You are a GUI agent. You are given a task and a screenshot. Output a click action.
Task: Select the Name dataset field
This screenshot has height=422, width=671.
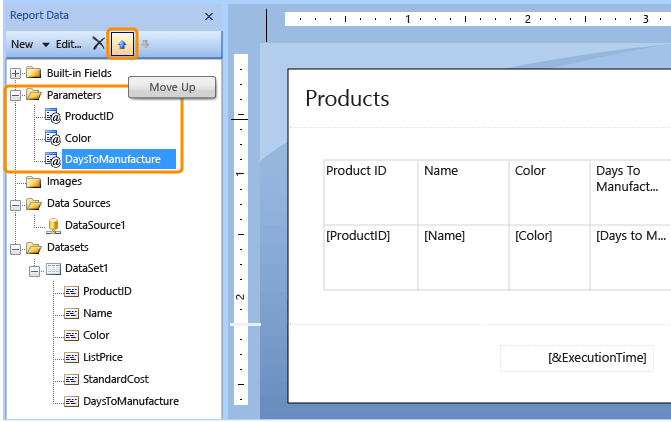(98, 313)
